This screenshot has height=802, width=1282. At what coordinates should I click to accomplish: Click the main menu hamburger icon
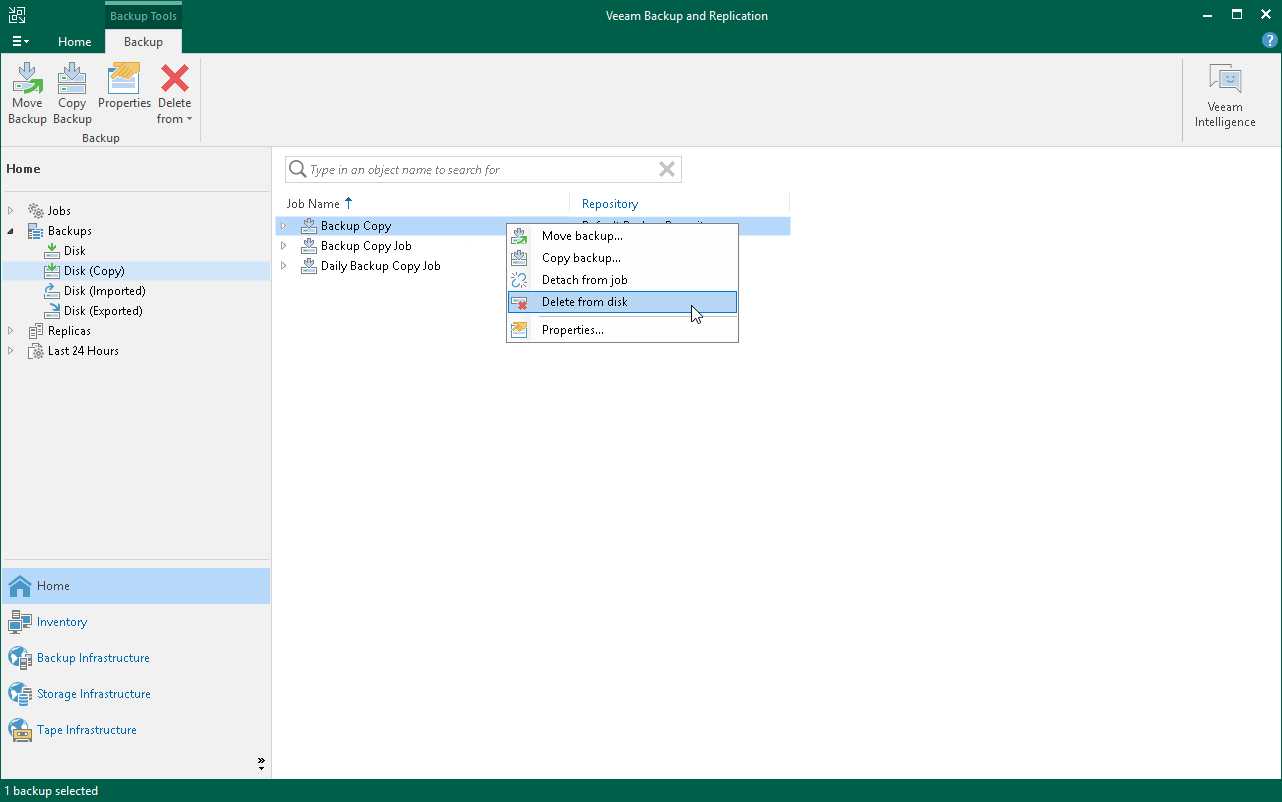click(20, 40)
